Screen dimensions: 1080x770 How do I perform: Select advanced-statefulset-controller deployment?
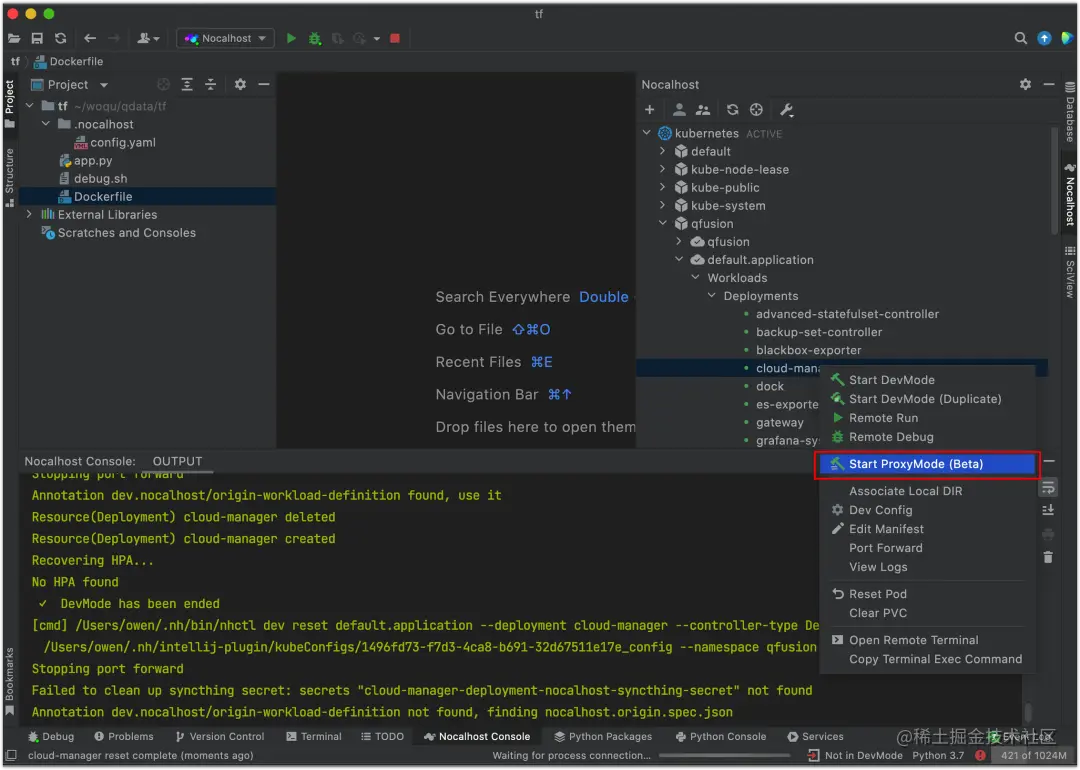(x=847, y=313)
